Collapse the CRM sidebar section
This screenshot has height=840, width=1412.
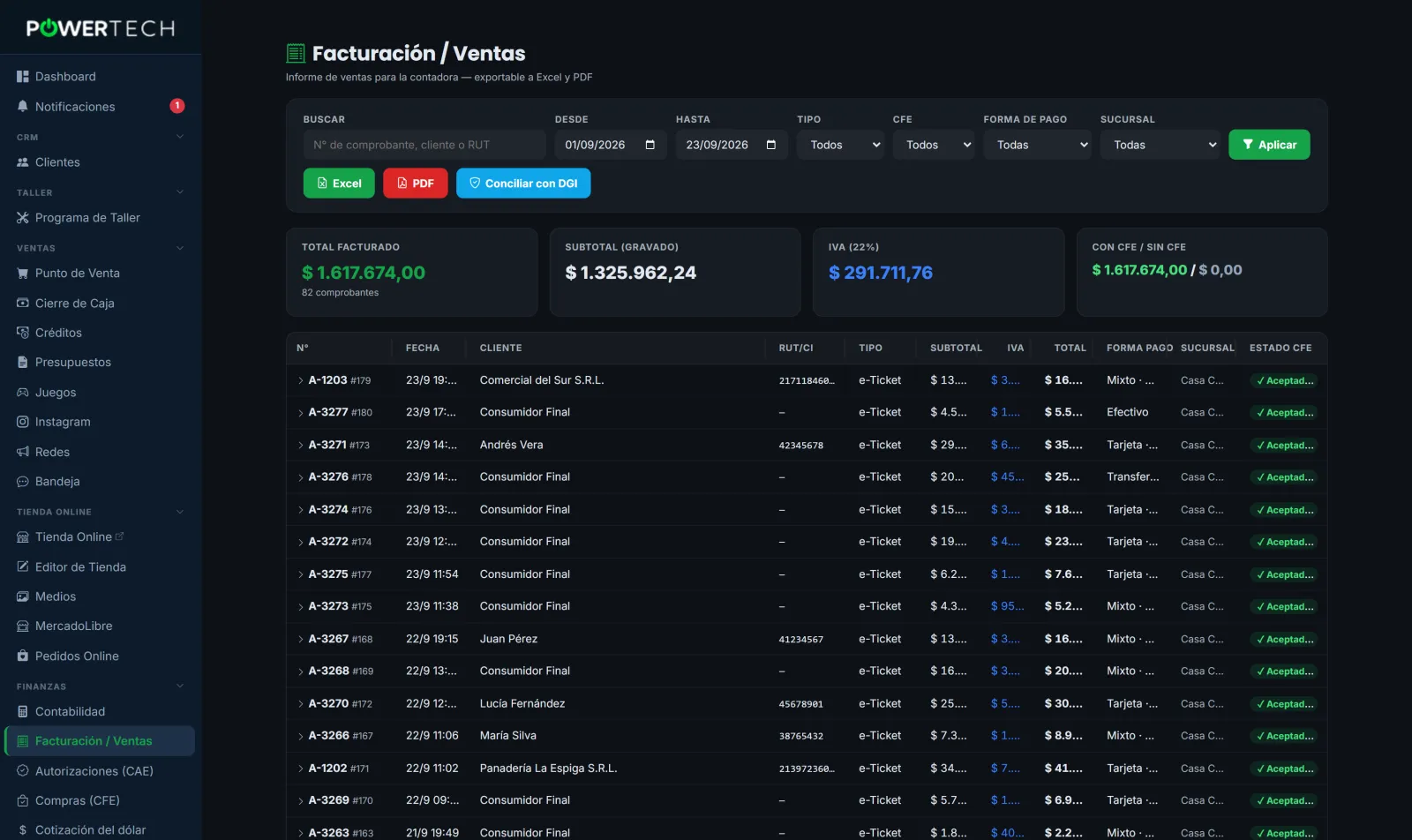coord(180,137)
